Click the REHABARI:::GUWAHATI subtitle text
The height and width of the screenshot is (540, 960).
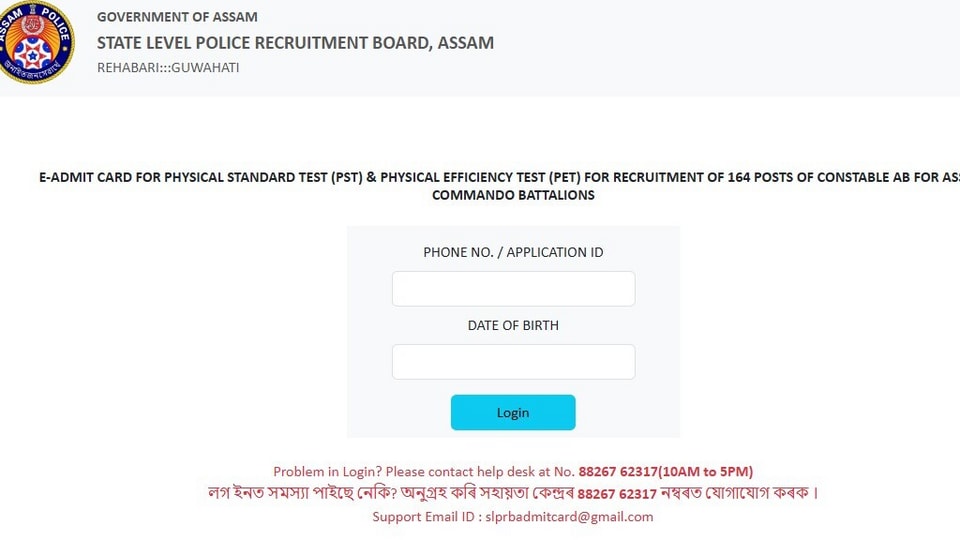(168, 67)
